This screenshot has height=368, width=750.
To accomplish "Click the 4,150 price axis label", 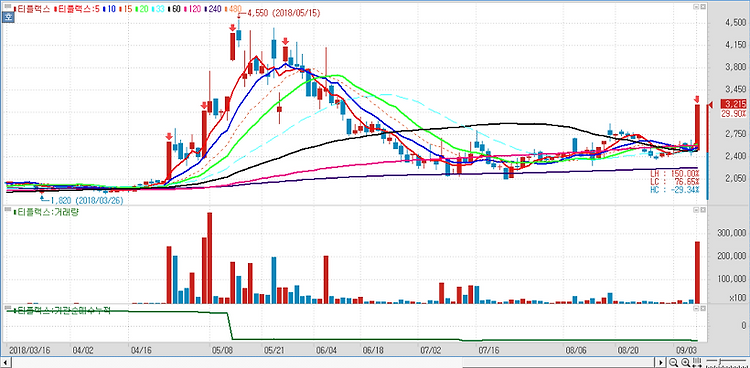I will 736,45.
